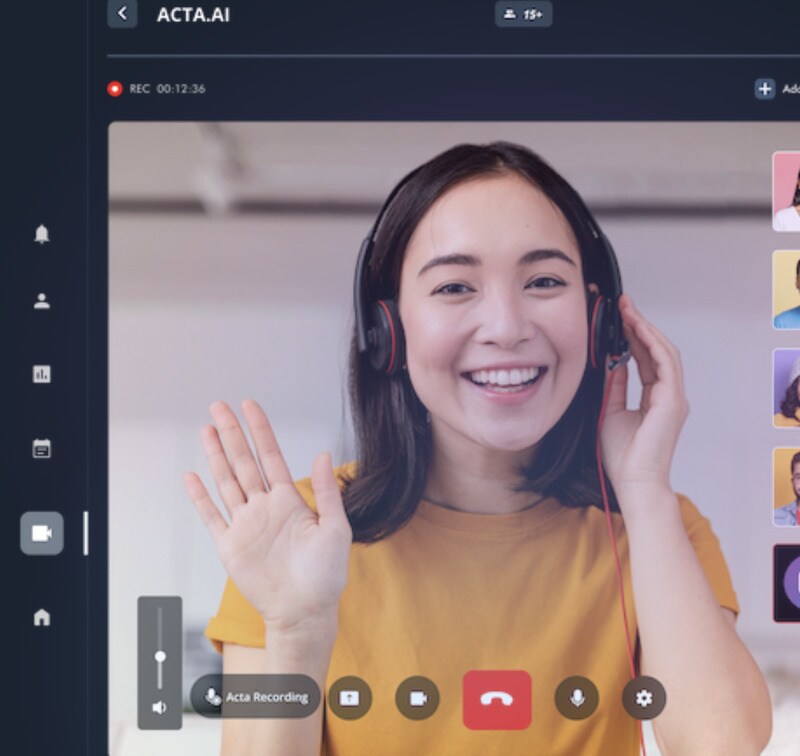Image resolution: width=800 pixels, height=756 pixels.
Task: Open the calendar icon in sidebar
Action: coord(42,448)
